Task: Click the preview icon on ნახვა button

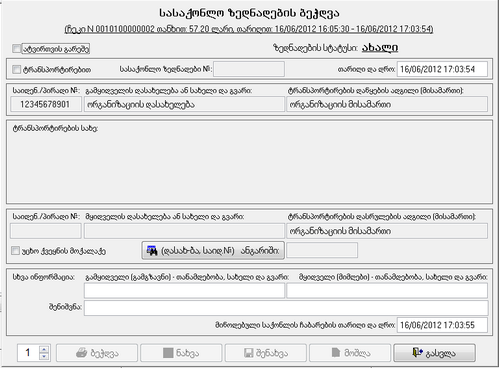Action: click(168, 353)
